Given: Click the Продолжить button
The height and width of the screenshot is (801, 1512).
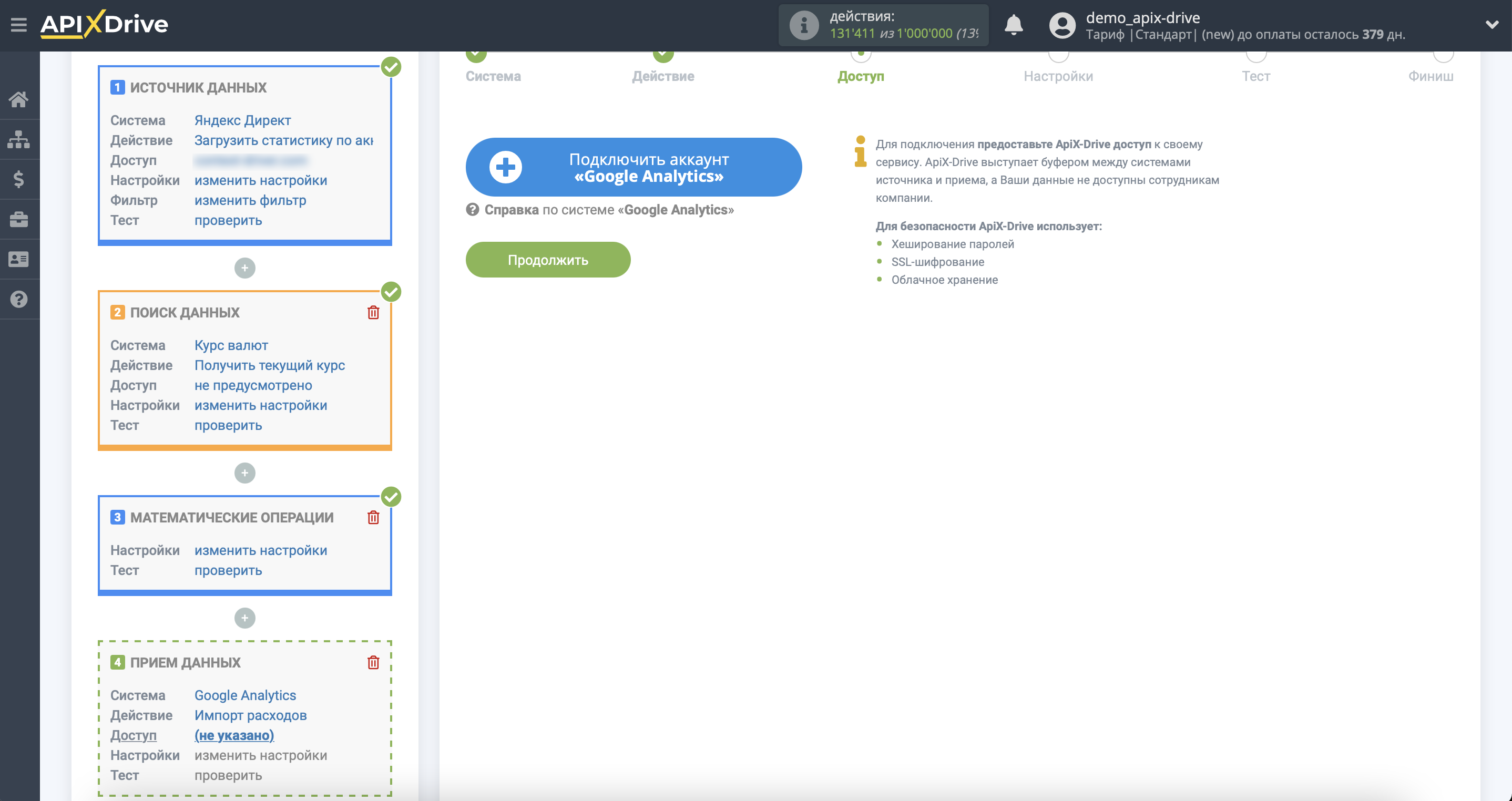Looking at the screenshot, I should click(548, 260).
